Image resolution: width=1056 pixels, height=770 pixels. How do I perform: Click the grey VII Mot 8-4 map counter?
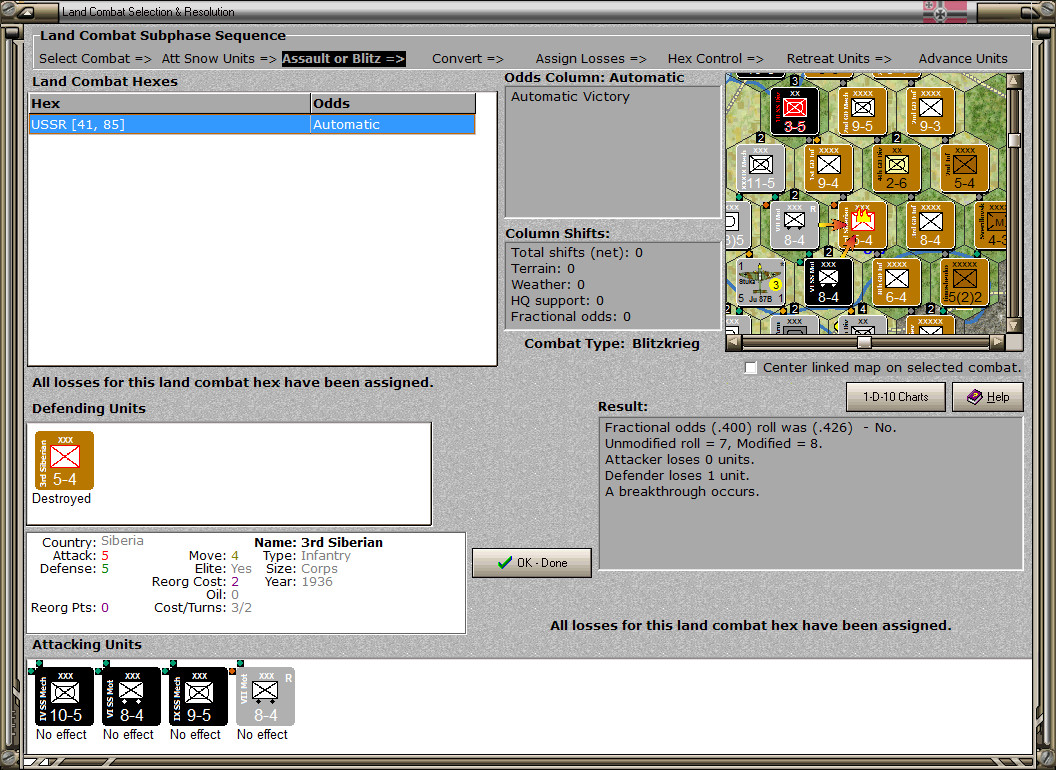click(794, 225)
